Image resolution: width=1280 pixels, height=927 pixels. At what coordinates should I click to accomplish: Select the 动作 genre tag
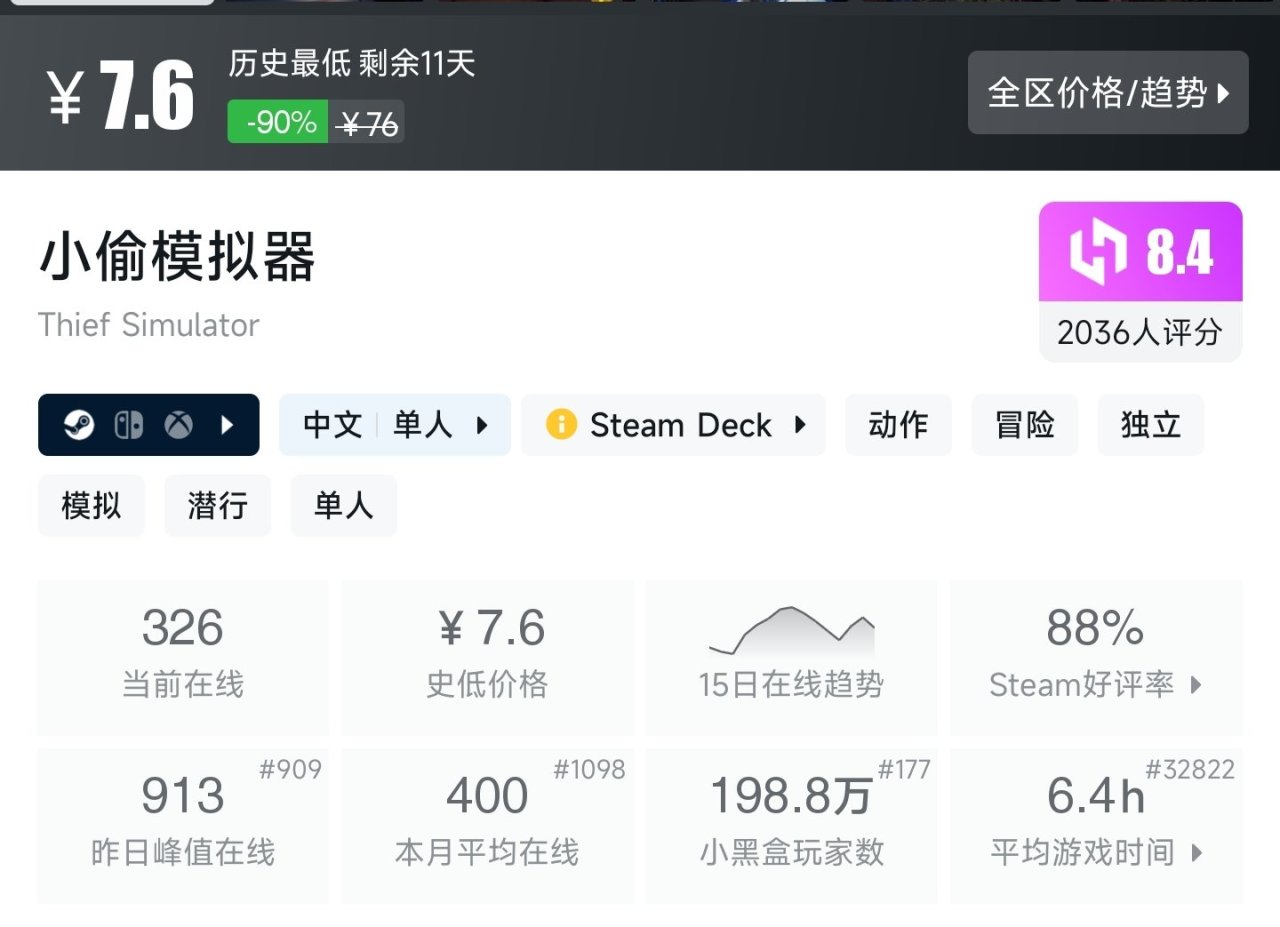pyautogui.click(x=898, y=425)
